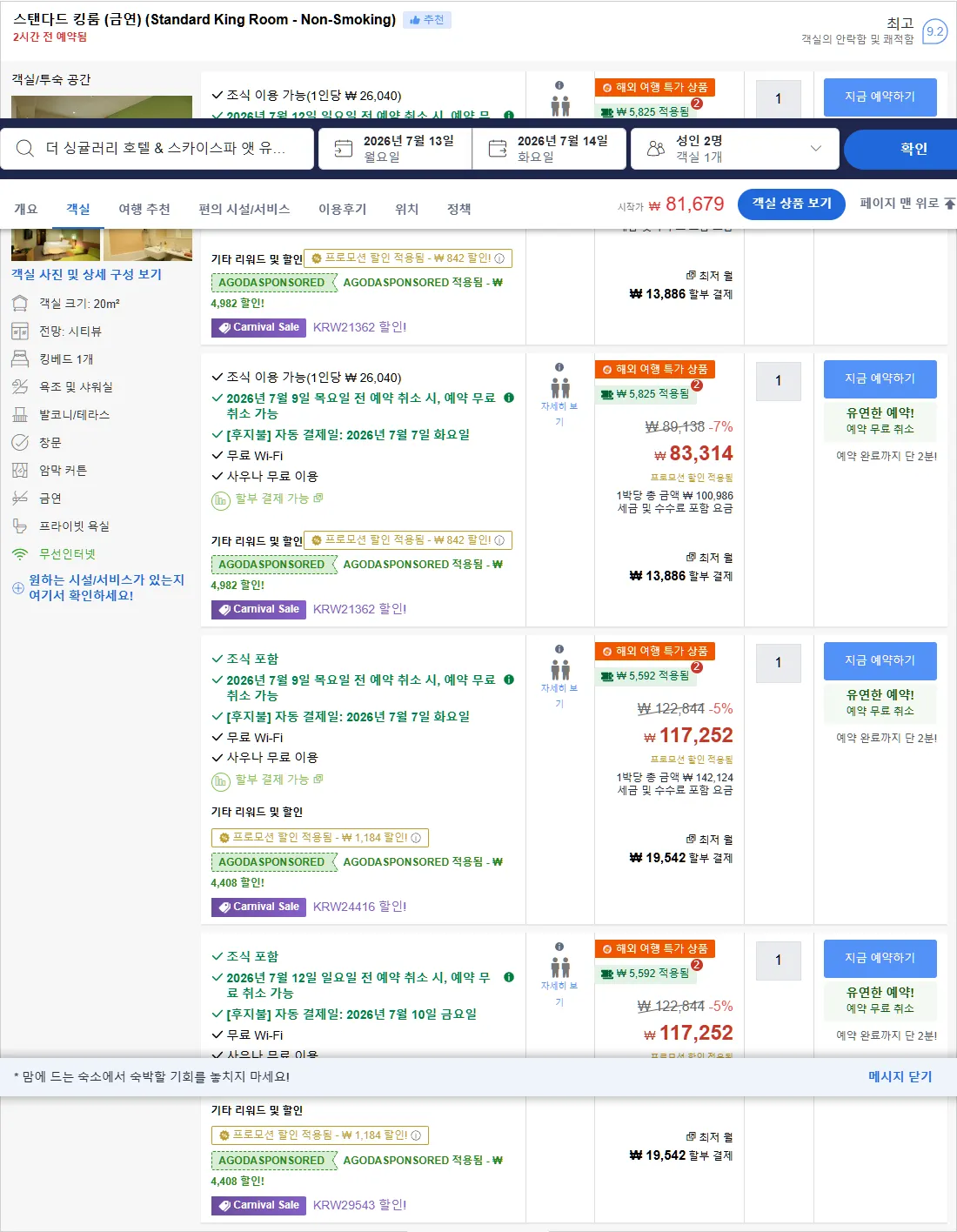Image resolution: width=957 pixels, height=1232 pixels.
Task: Click ₩19,542 할부 결제 in first ₩117,252 offer
Action: pos(681,858)
